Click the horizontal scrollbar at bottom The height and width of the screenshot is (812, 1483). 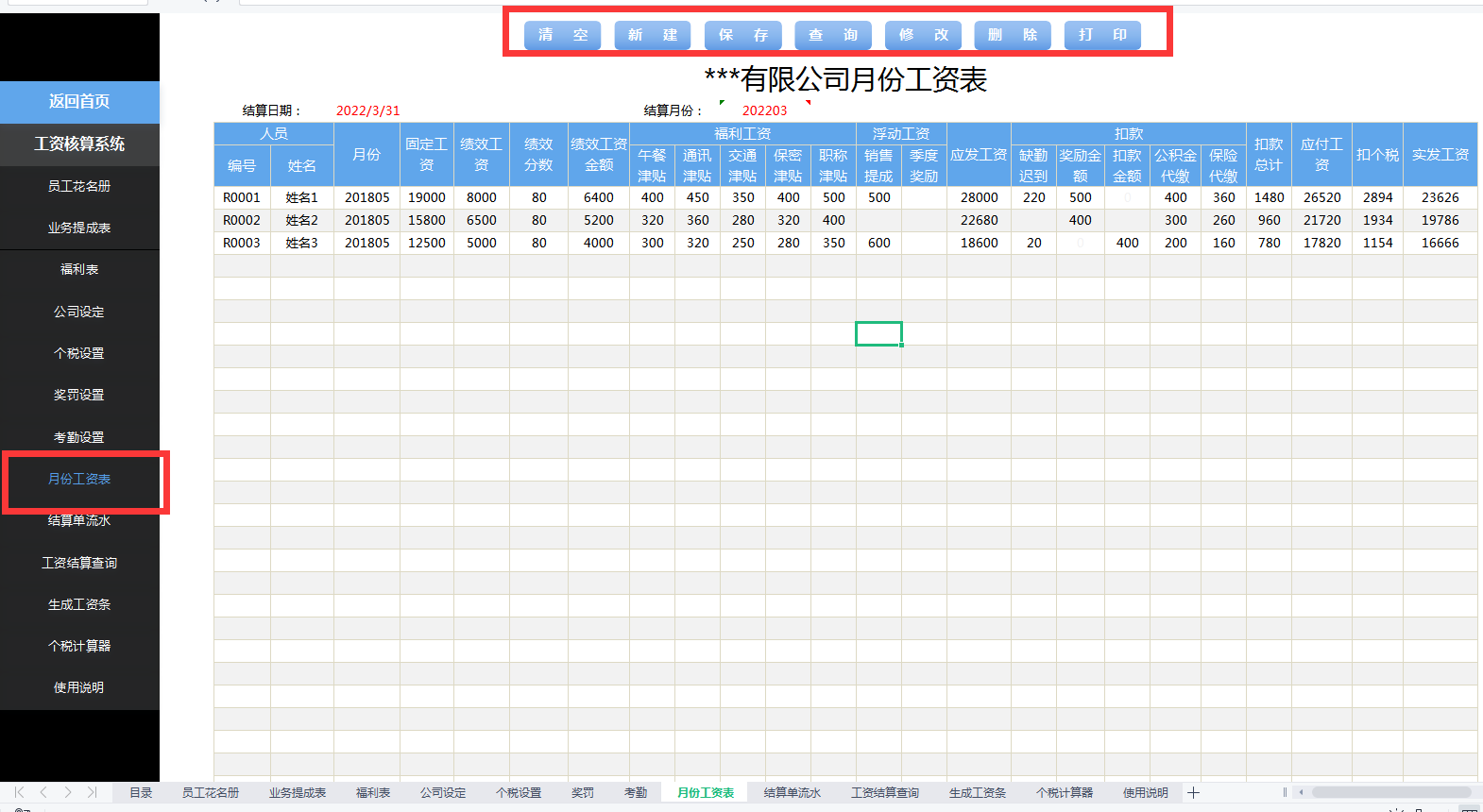click(x=1390, y=792)
